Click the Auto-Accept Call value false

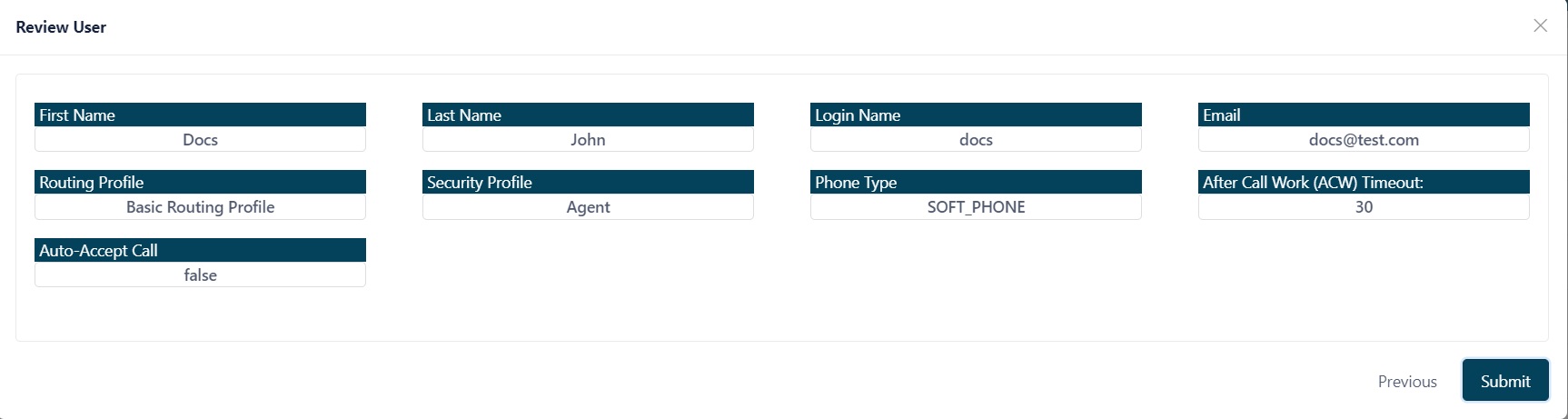click(200, 274)
